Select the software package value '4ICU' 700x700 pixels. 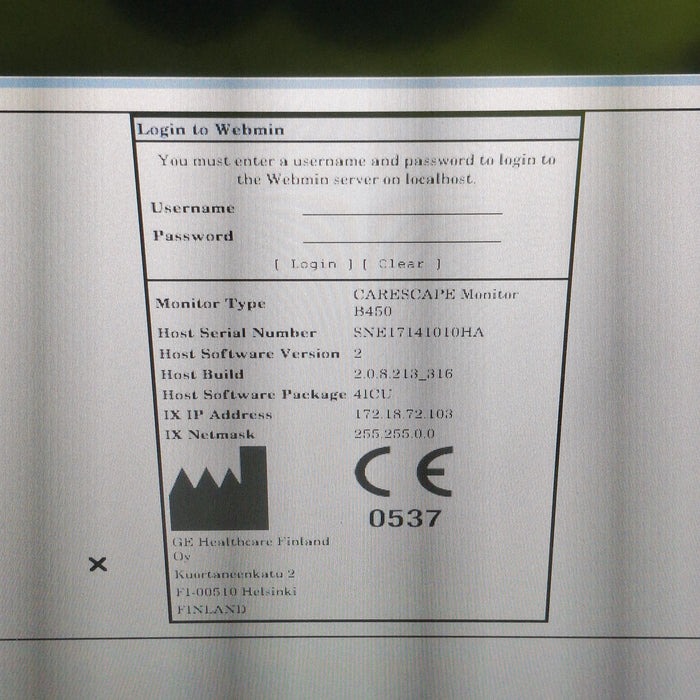[x=372, y=394]
